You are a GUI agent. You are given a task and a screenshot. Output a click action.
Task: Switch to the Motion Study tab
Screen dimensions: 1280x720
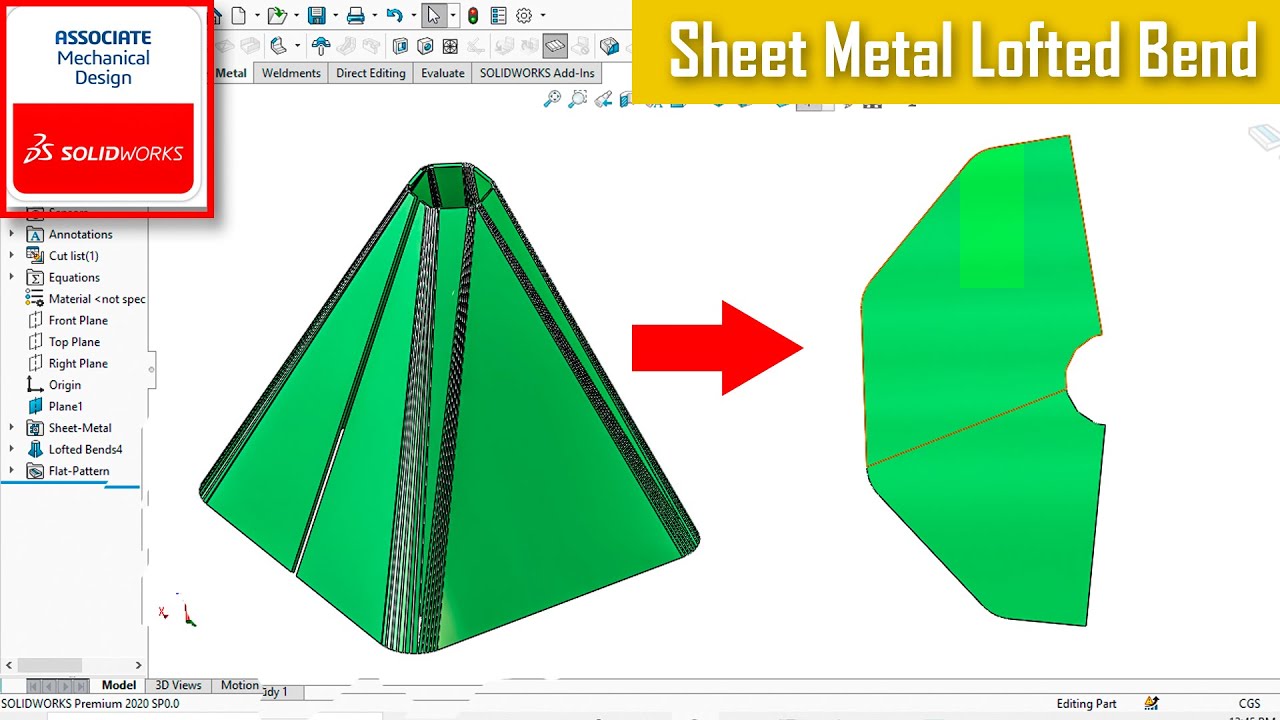(x=239, y=685)
